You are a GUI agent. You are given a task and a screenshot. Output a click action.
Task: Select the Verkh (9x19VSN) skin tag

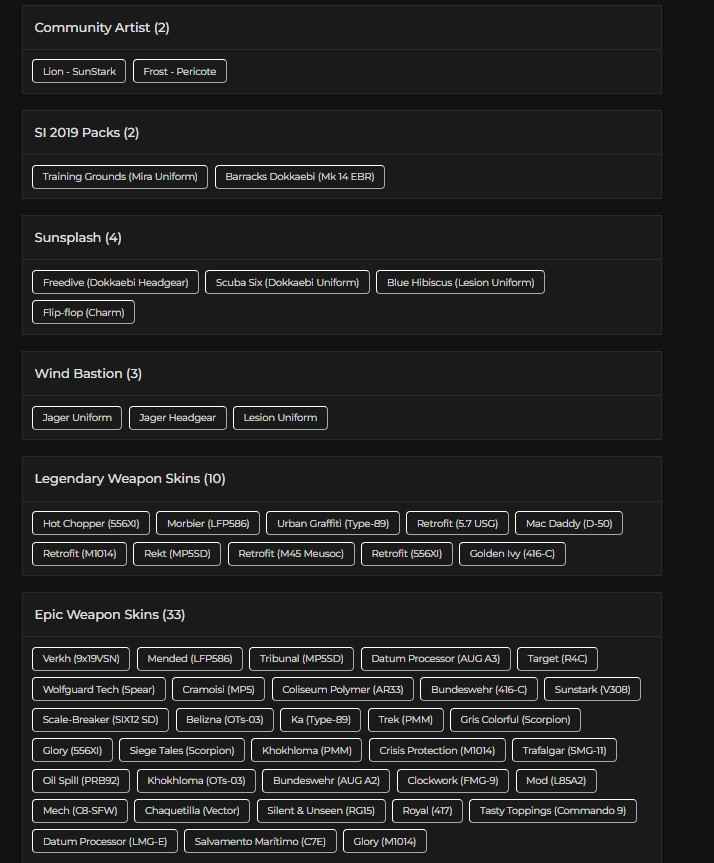click(81, 659)
